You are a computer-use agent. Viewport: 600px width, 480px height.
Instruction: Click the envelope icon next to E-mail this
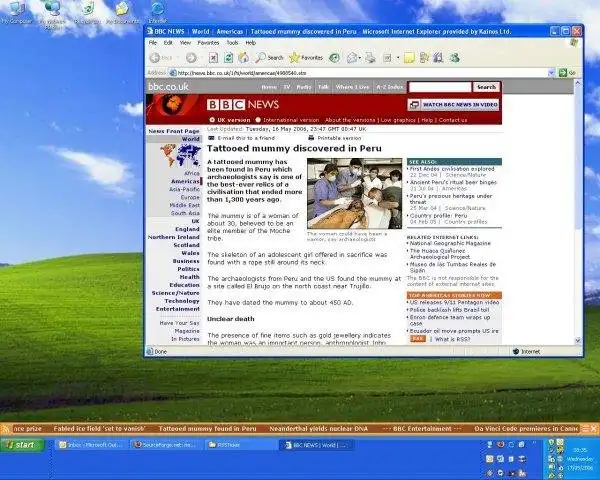(211, 138)
